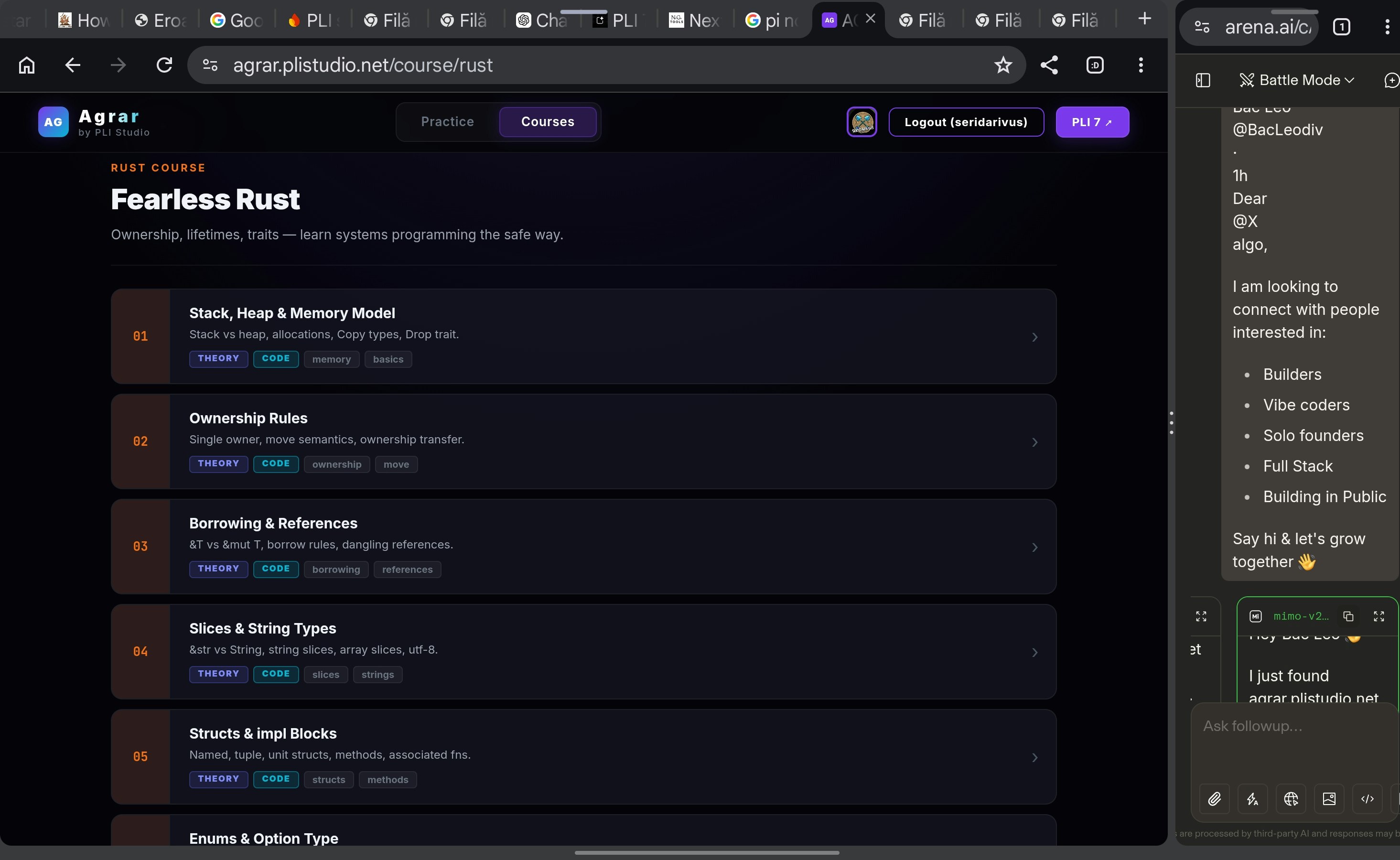Switch to the Cha browser tab
This screenshot has width=1400, height=860.
[541, 21]
